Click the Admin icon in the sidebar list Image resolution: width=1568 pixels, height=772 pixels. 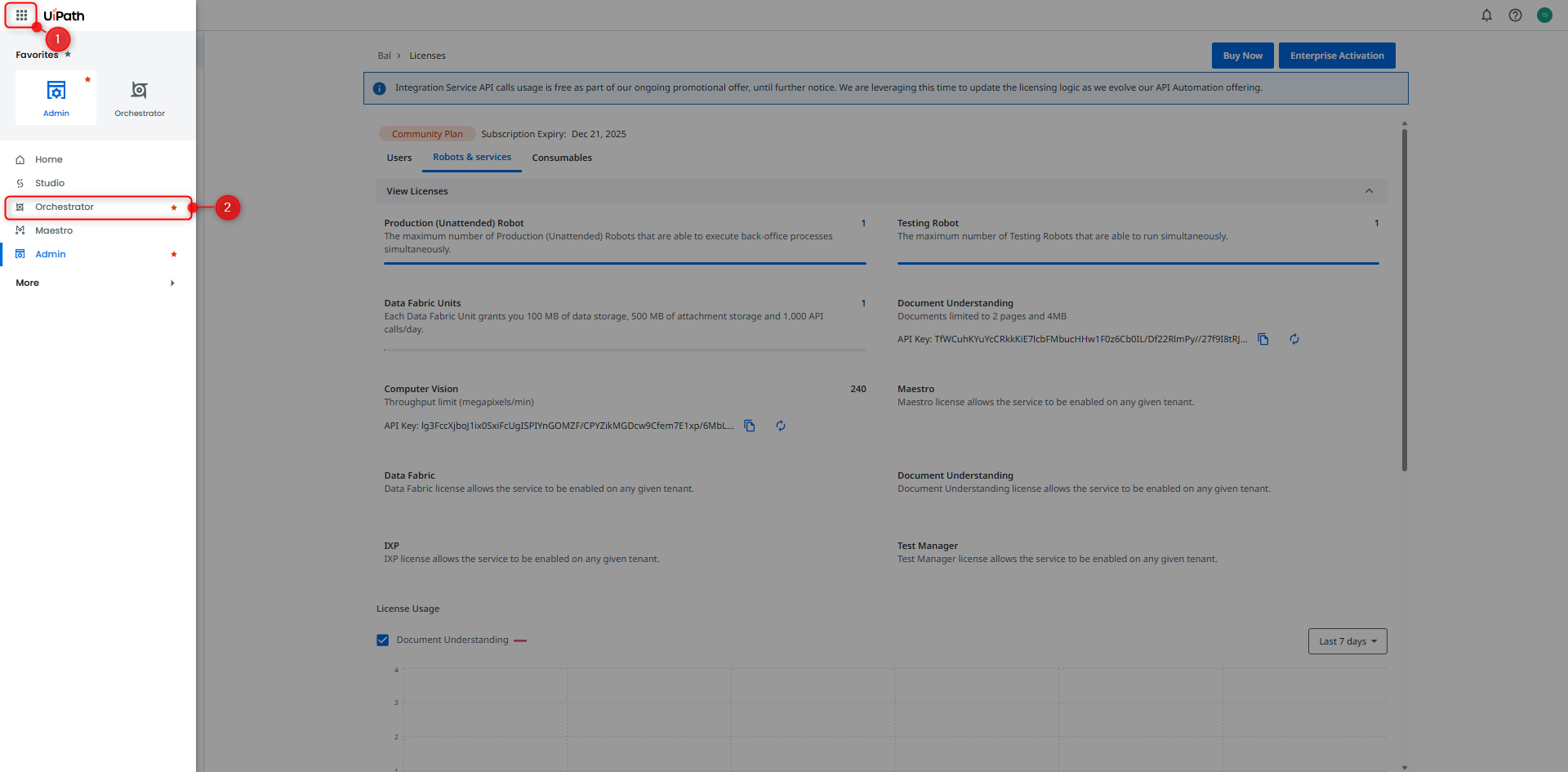coord(20,254)
